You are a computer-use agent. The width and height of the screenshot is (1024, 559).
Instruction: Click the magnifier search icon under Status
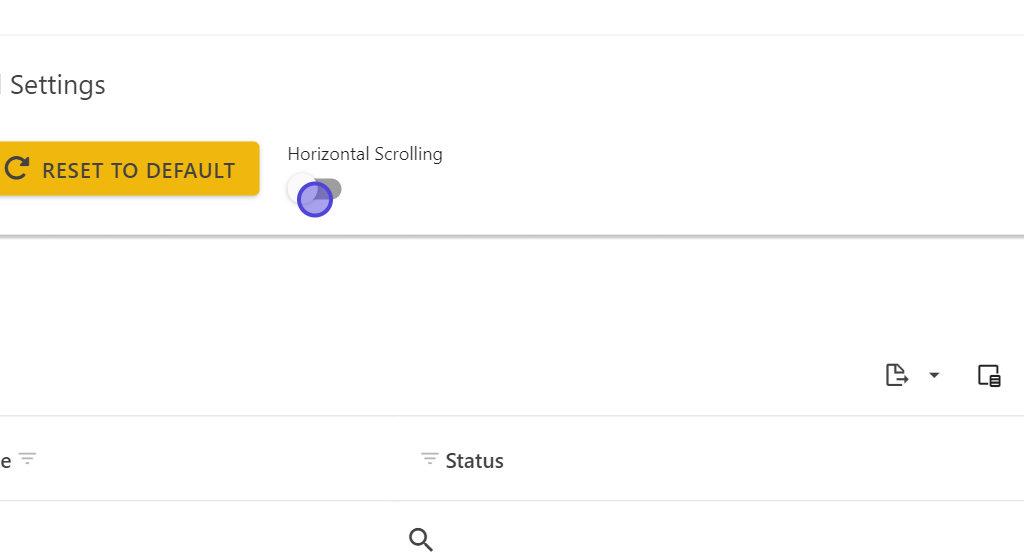click(421, 539)
